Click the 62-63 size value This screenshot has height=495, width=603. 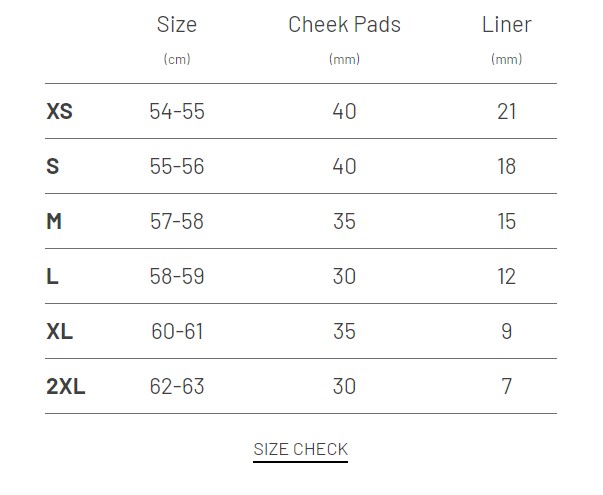177,387
